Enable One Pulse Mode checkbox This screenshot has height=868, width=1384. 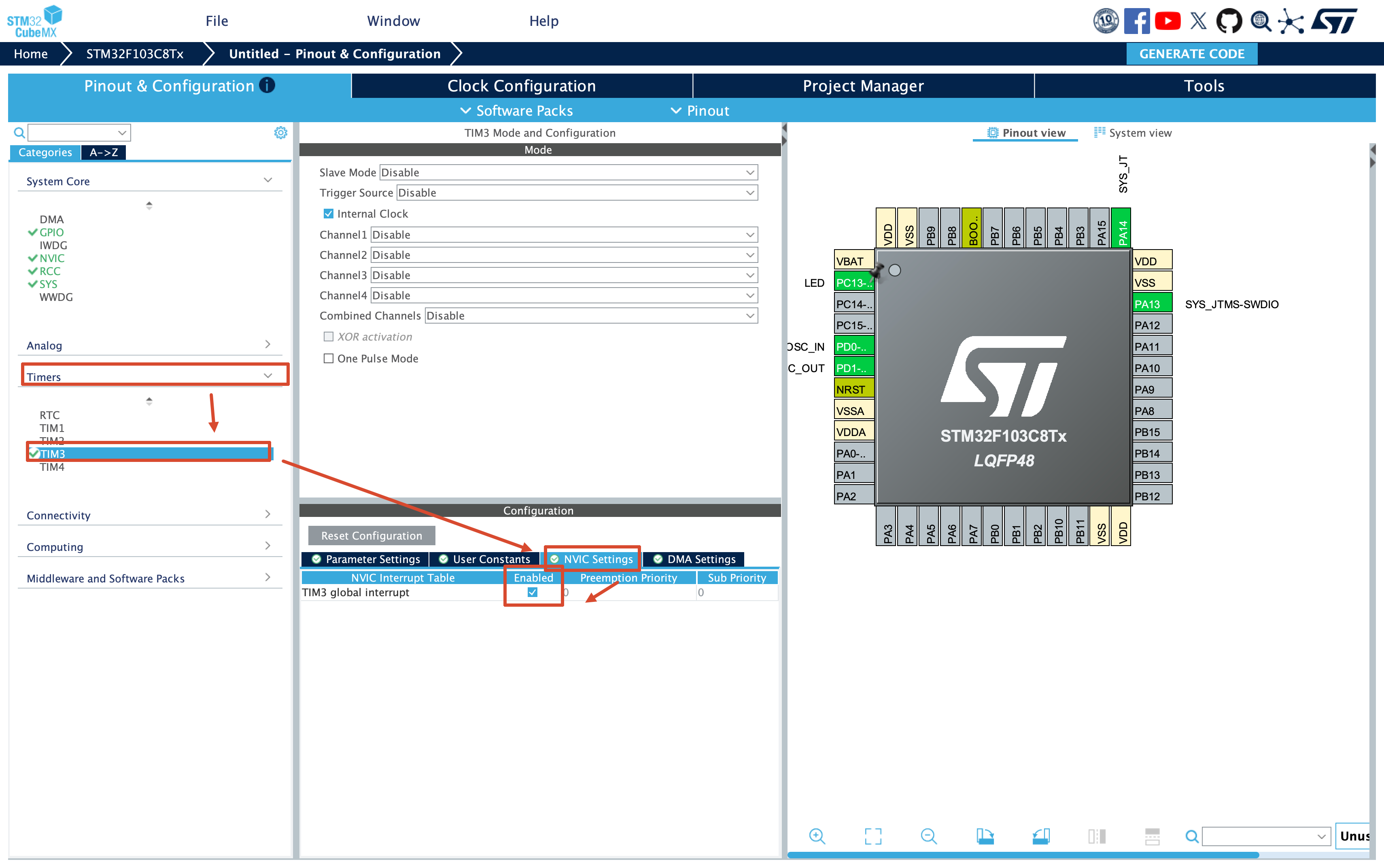tap(329, 358)
